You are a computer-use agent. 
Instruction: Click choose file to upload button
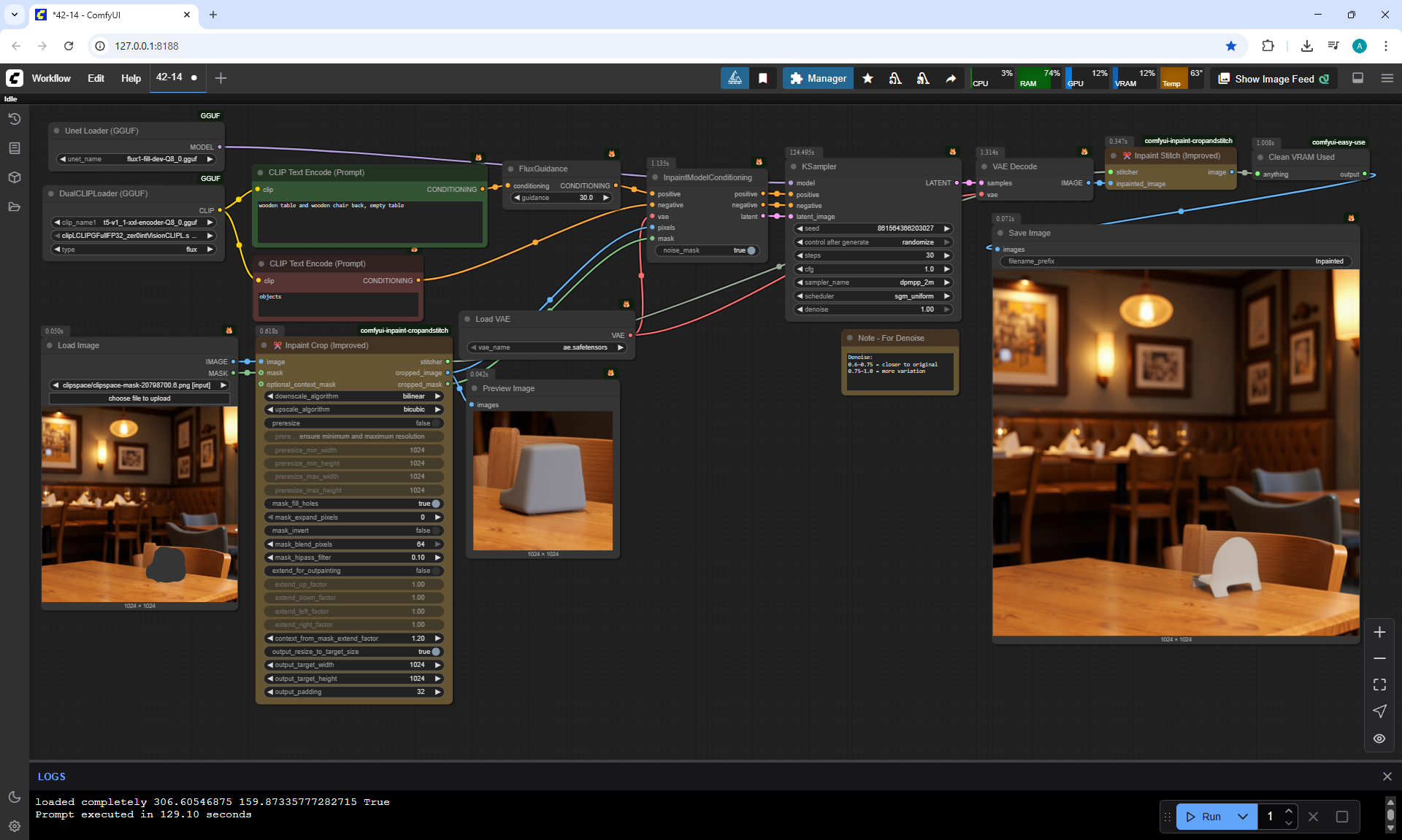click(x=139, y=398)
